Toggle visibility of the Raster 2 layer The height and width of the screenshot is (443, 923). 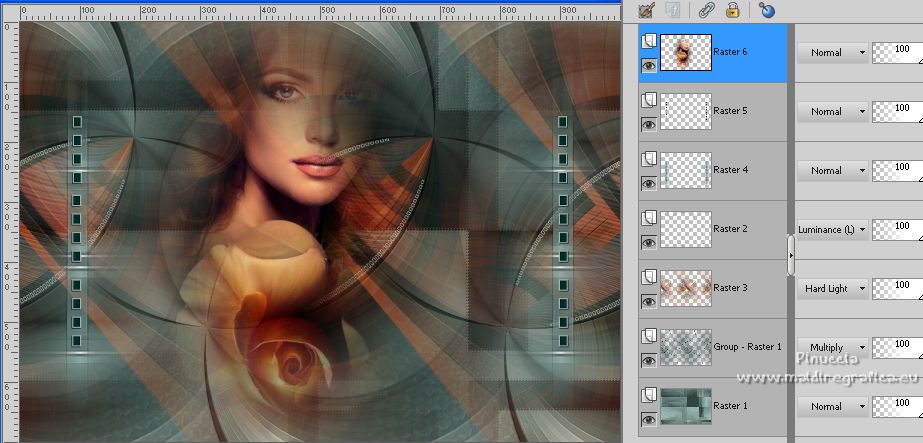coord(649,242)
